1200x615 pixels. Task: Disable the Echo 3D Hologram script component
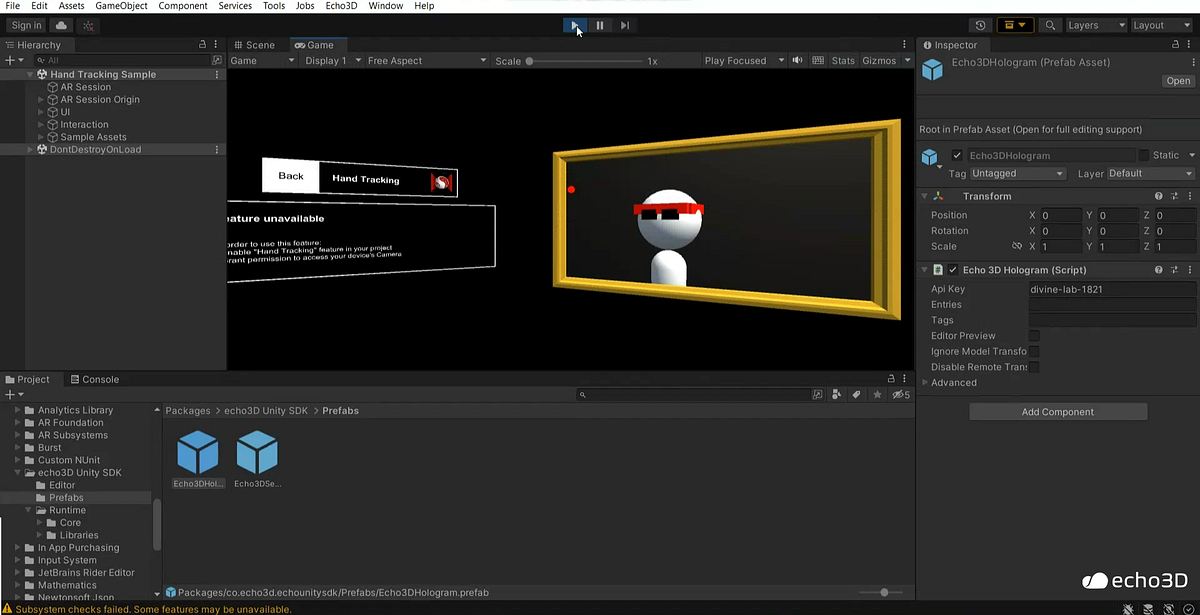pyautogui.click(x=952, y=269)
